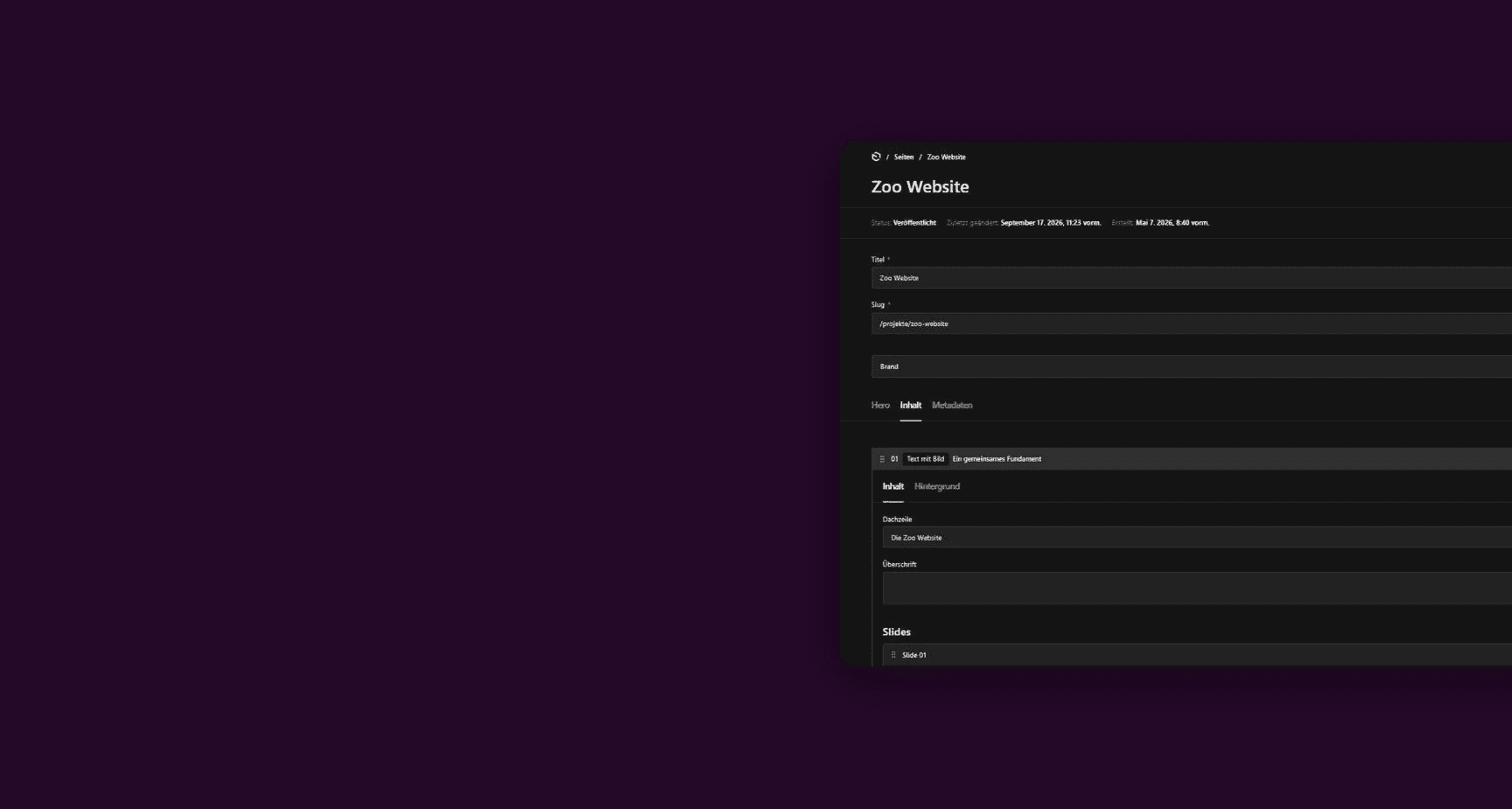The width and height of the screenshot is (1512, 809).
Task: Switch to the Hintergrund tab in block 01
Action: pos(937,486)
